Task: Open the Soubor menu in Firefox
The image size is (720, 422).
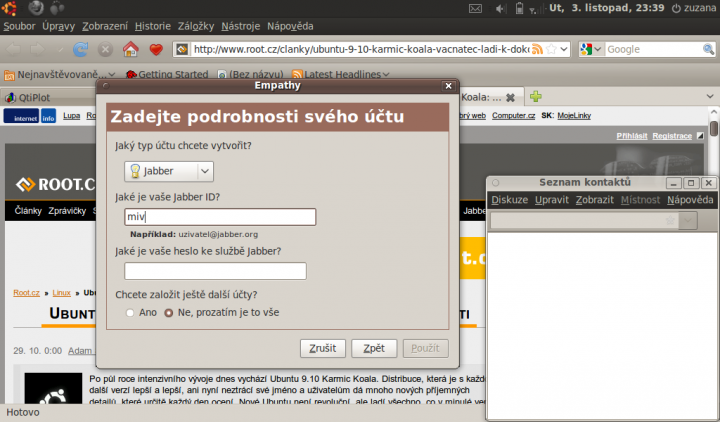Action: pos(19,26)
